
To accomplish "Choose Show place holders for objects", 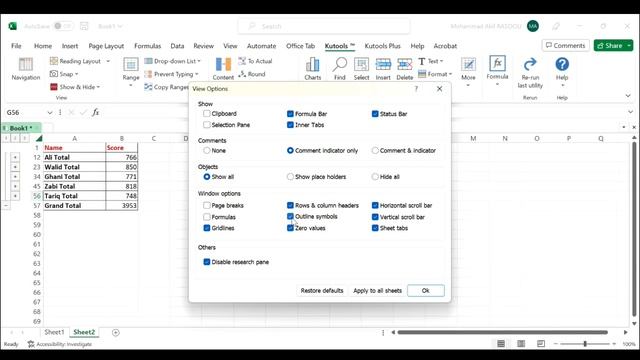I will (290, 177).
